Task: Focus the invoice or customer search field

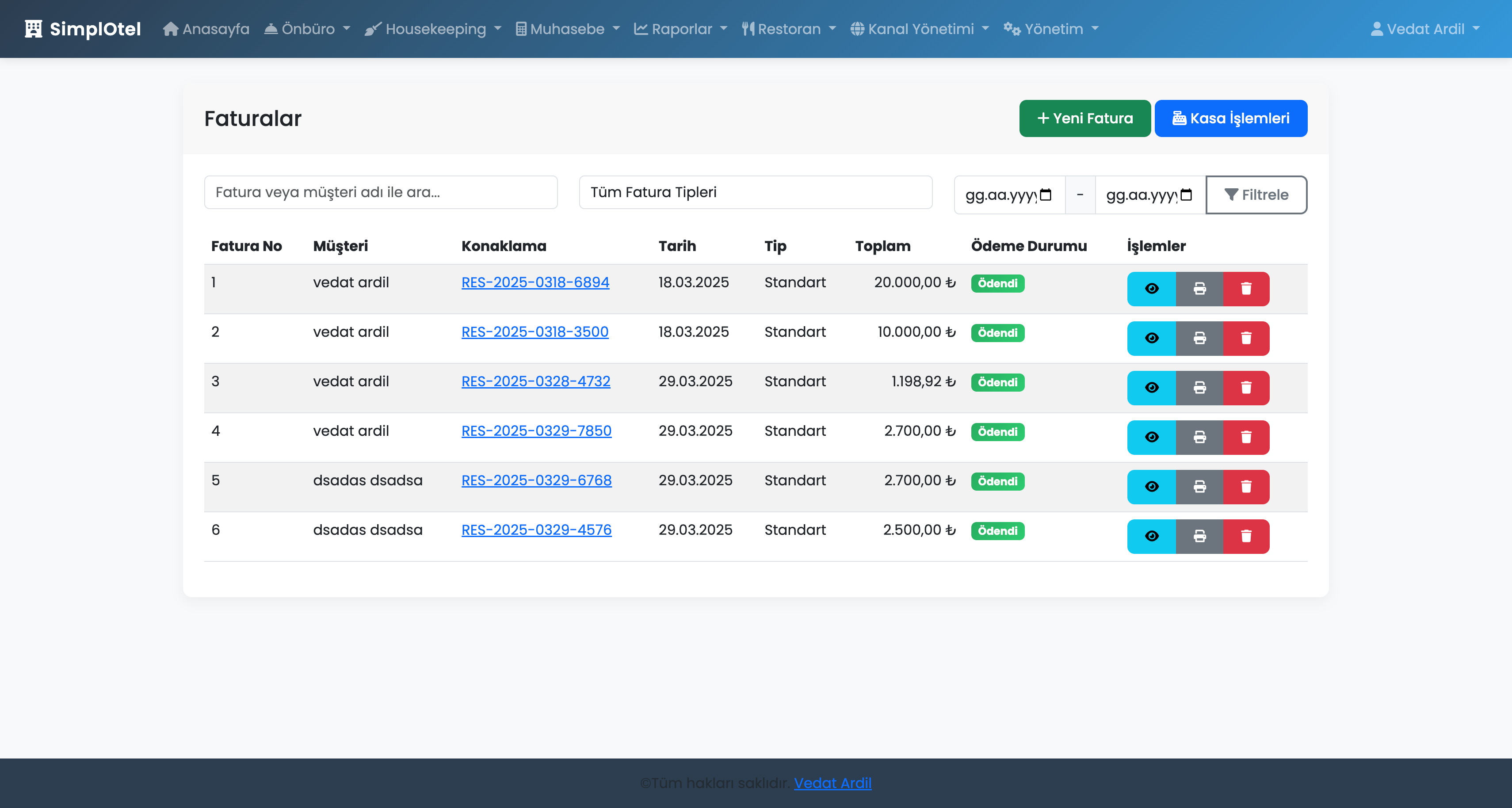Action: [380, 192]
